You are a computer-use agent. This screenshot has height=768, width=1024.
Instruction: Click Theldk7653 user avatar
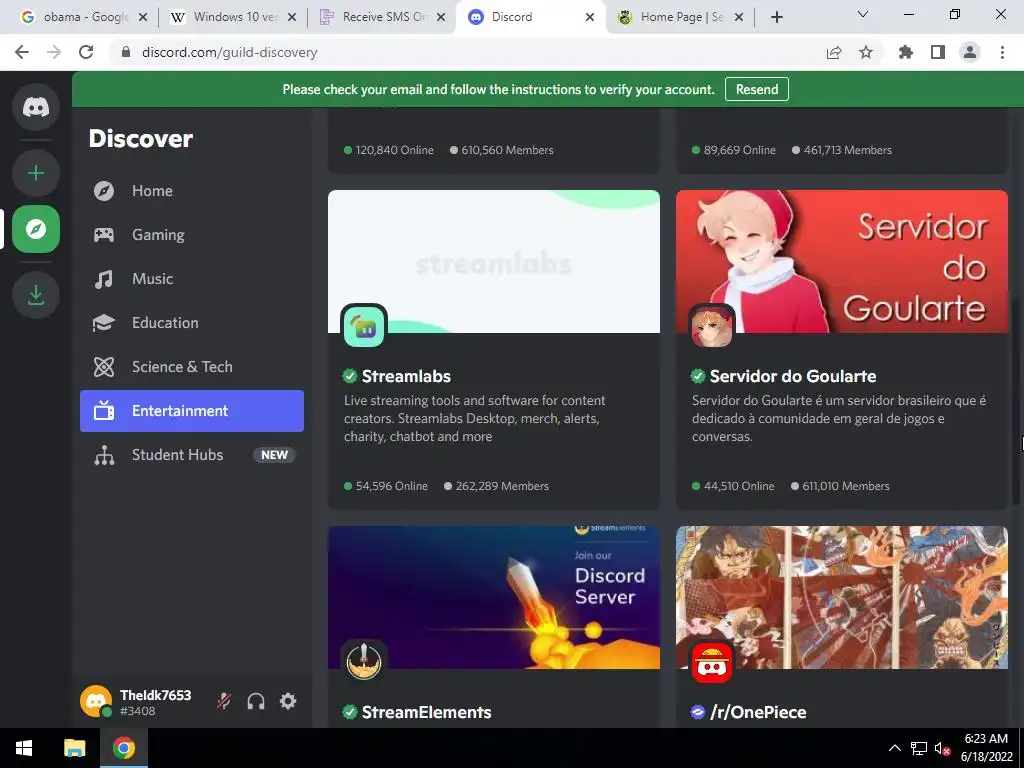96,701
